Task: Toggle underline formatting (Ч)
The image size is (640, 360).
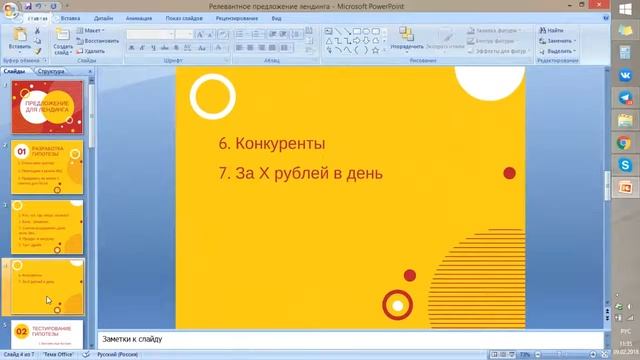Action: point(153,48)
